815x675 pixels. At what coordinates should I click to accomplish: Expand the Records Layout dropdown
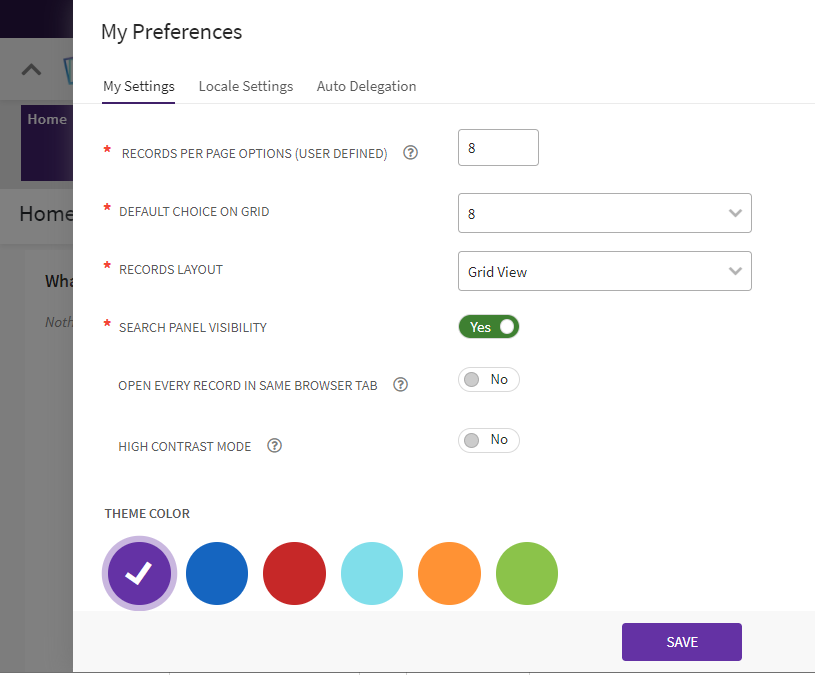(x=604, y=272)
